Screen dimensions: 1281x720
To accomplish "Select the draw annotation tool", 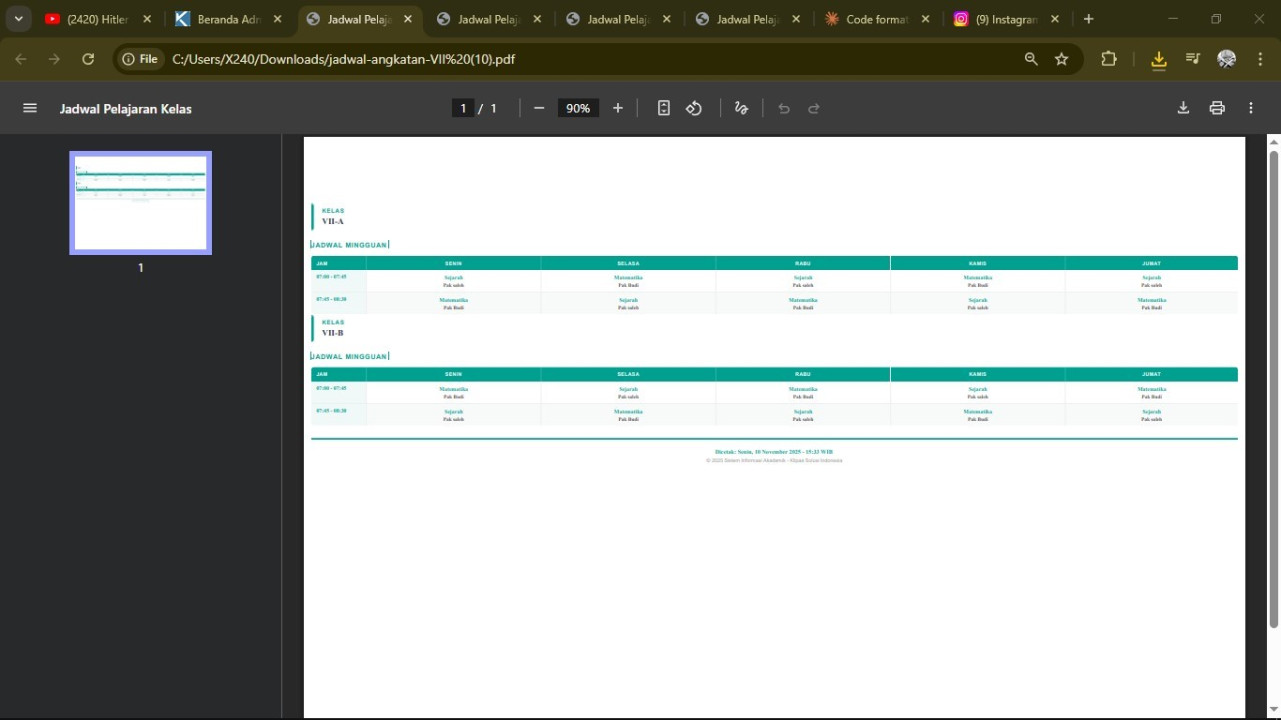I will click(741, 108).
